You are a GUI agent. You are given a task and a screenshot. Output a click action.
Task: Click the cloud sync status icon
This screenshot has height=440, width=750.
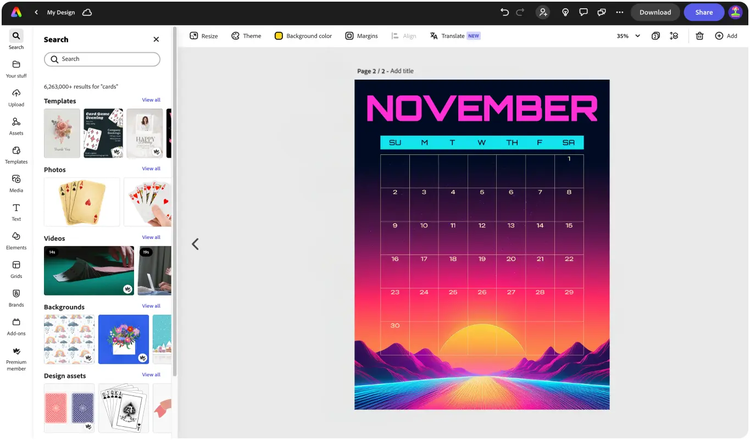point(87,12)
